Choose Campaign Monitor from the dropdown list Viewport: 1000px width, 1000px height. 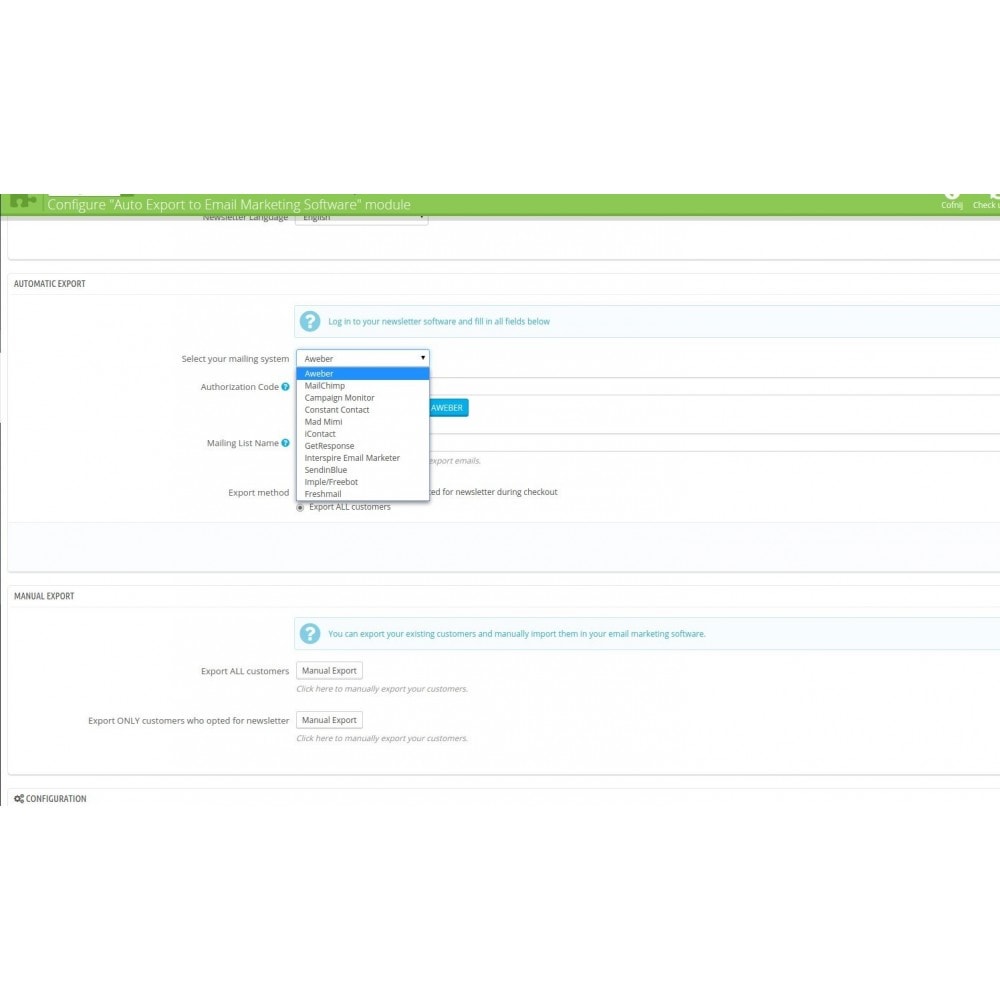tap(362, 398)
